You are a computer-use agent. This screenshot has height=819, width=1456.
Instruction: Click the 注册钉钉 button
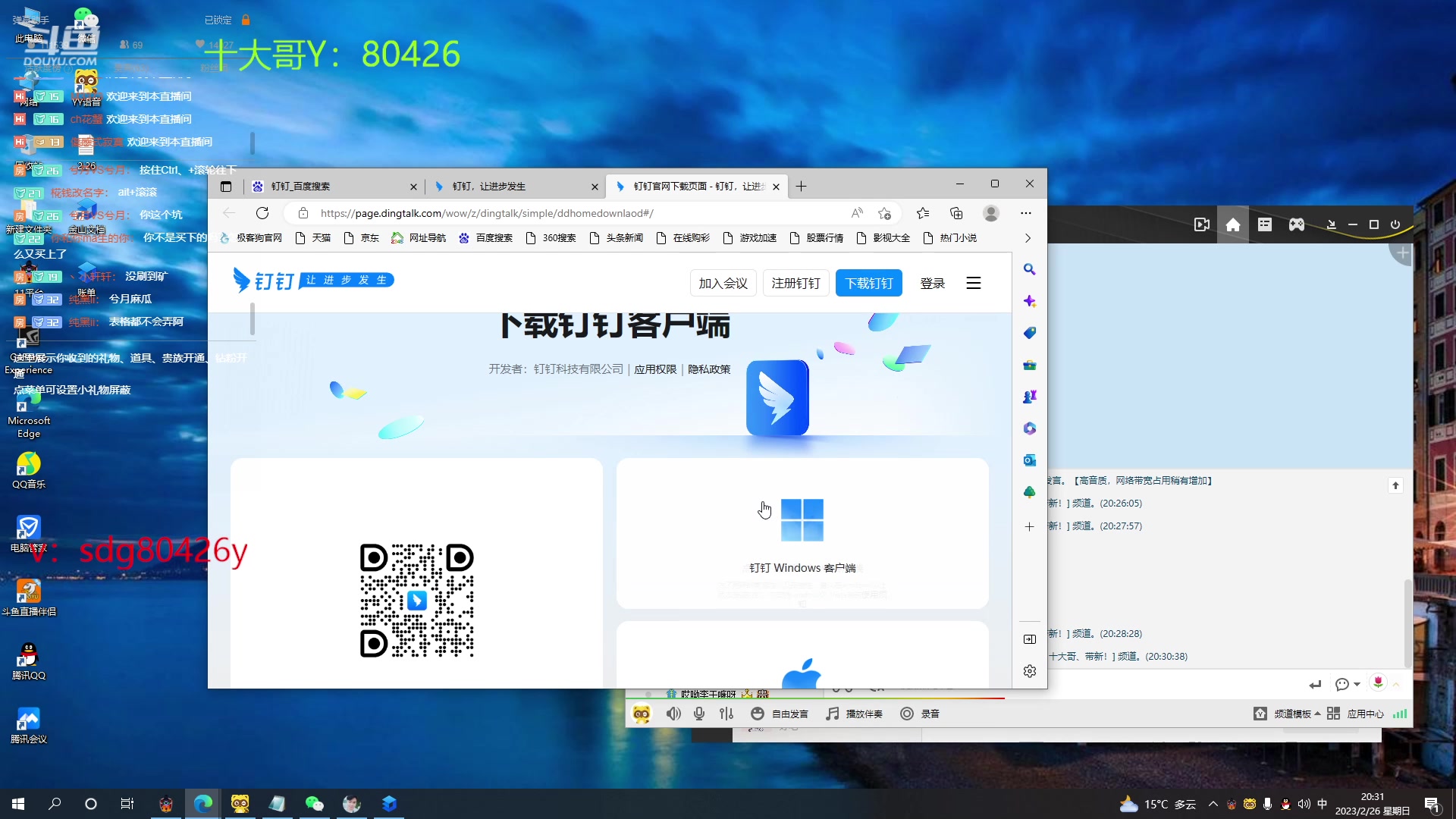coord(795,283)
